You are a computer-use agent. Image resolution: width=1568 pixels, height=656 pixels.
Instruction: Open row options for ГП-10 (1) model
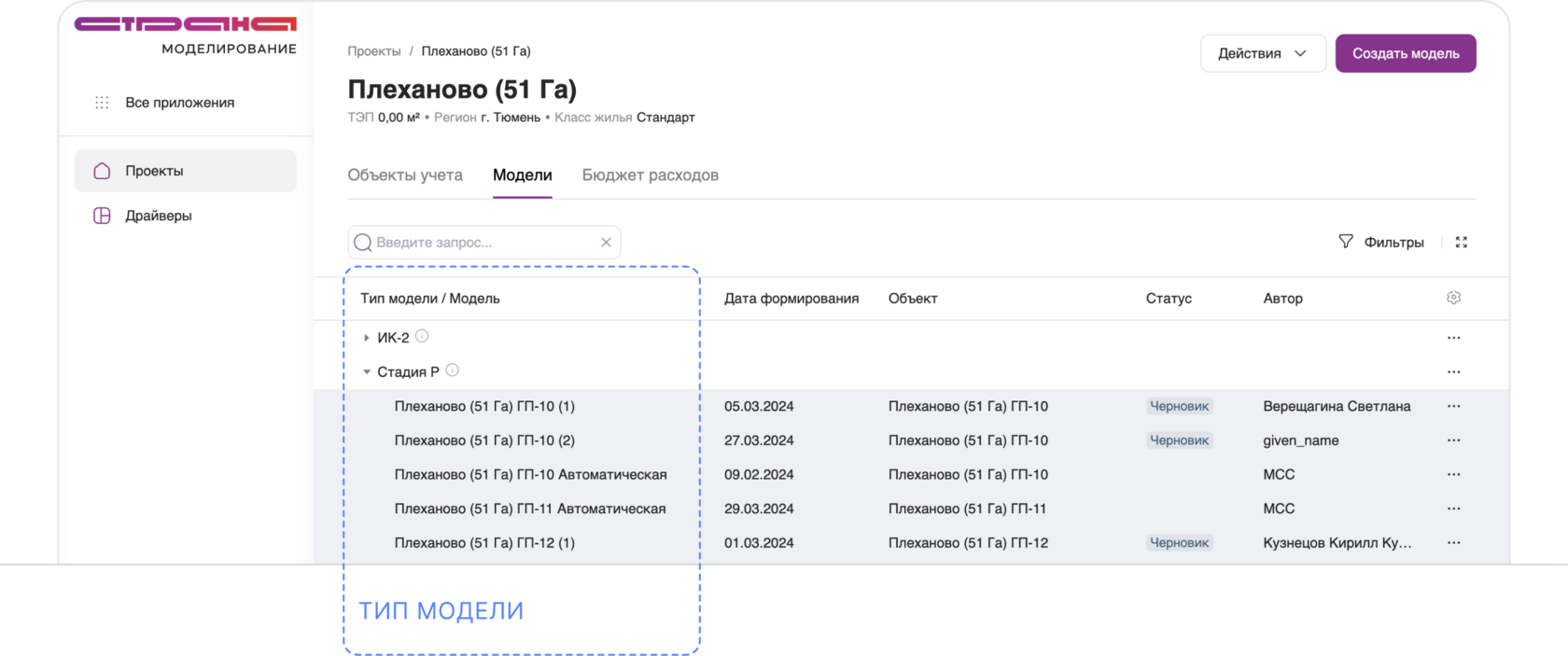coord(1453,406)
